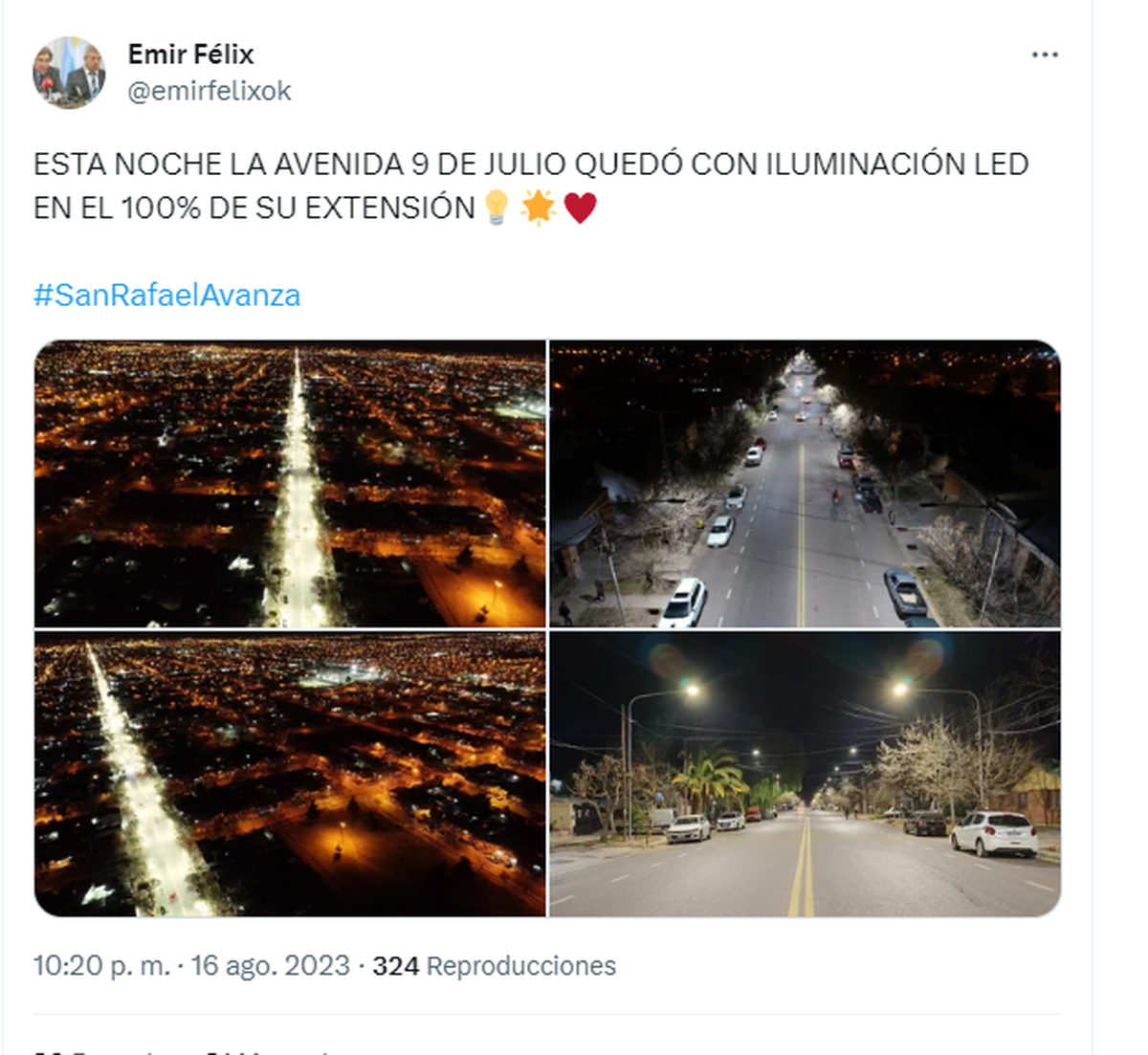
Task: Click the light bulb emoji in tweet
Action: tap(496, 207)
